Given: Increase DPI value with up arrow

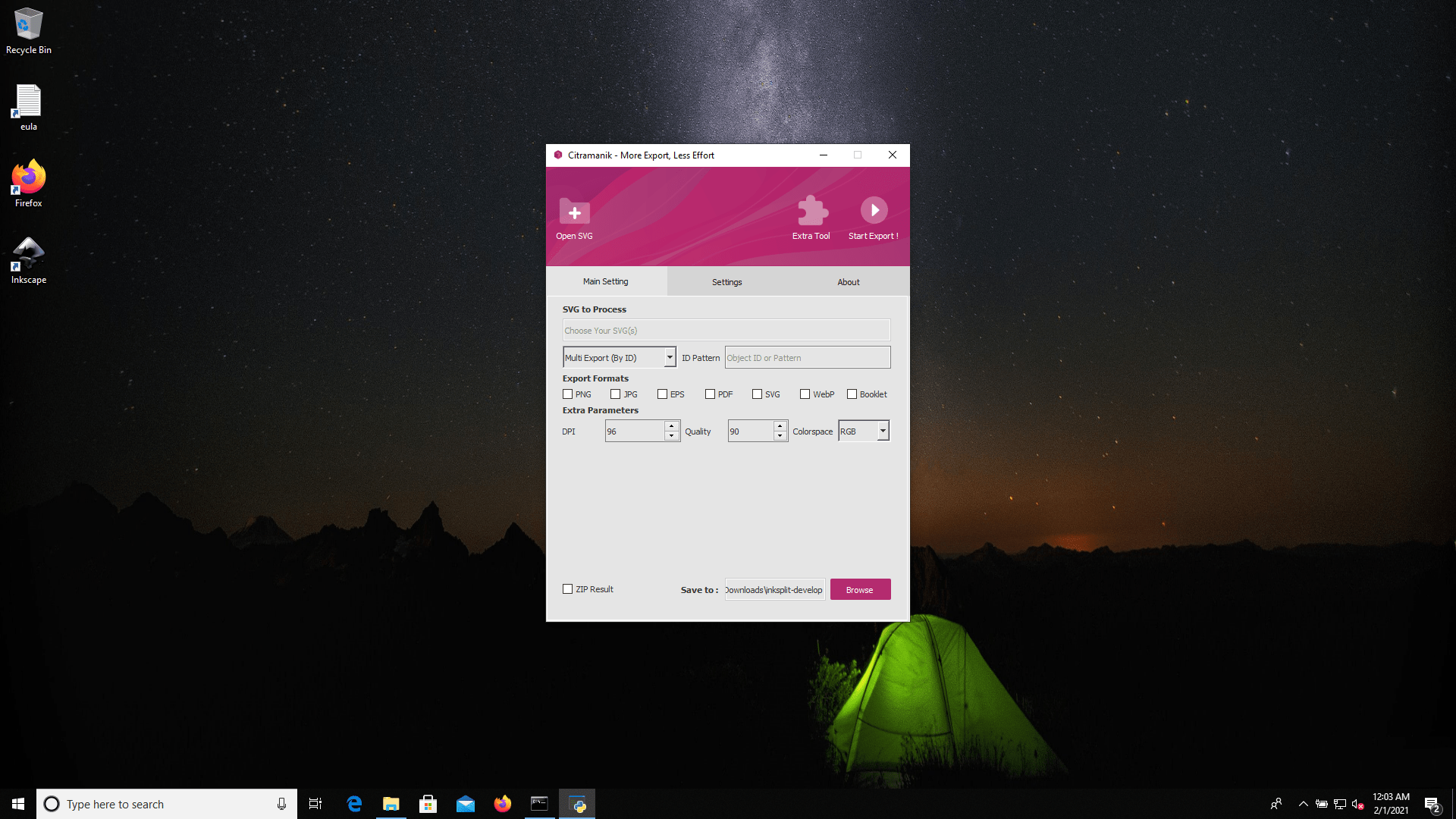Looking at the screenshot, I should [x=671, y=426].
